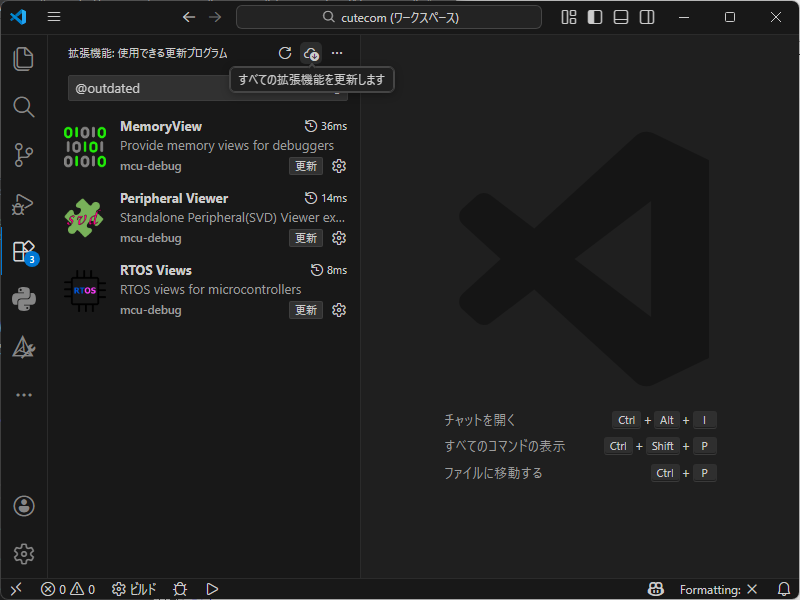Update the MemoryView extension

pyautogui.click(x=306, y=166)
